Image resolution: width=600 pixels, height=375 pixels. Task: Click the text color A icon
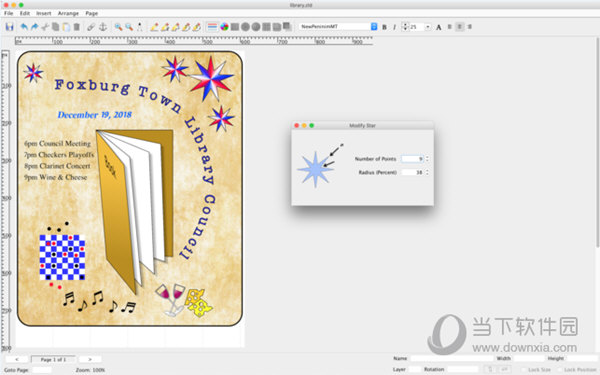click(439, 27)
